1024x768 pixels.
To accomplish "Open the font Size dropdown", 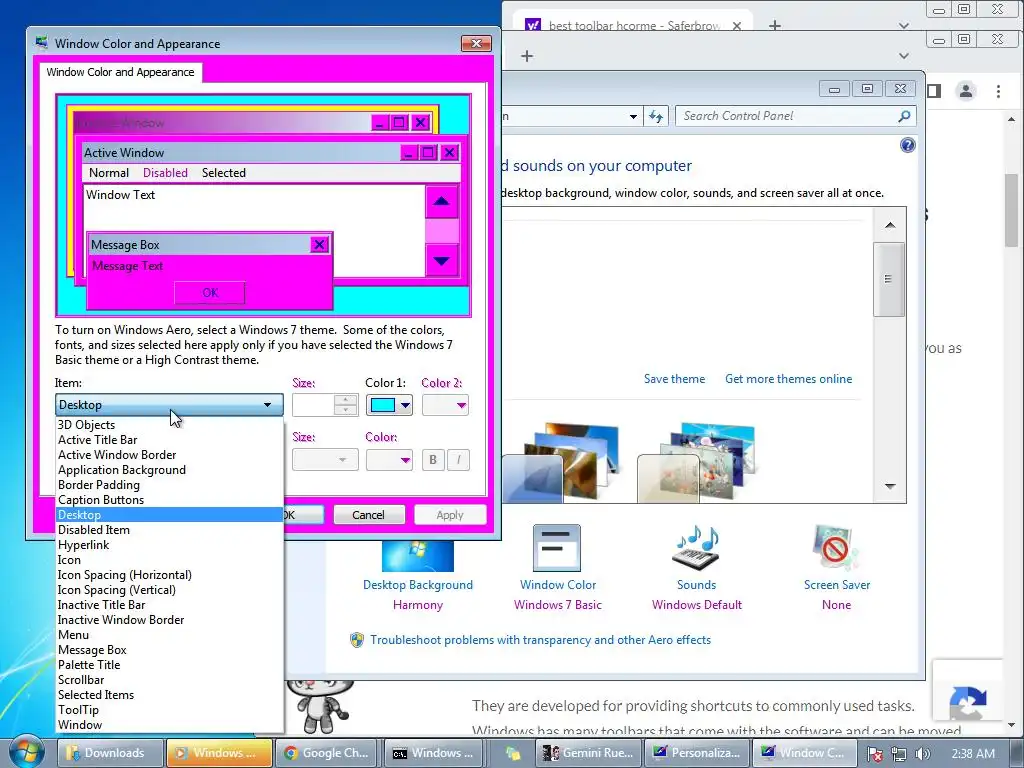I will pyautogui.click(x=325, y=460).
